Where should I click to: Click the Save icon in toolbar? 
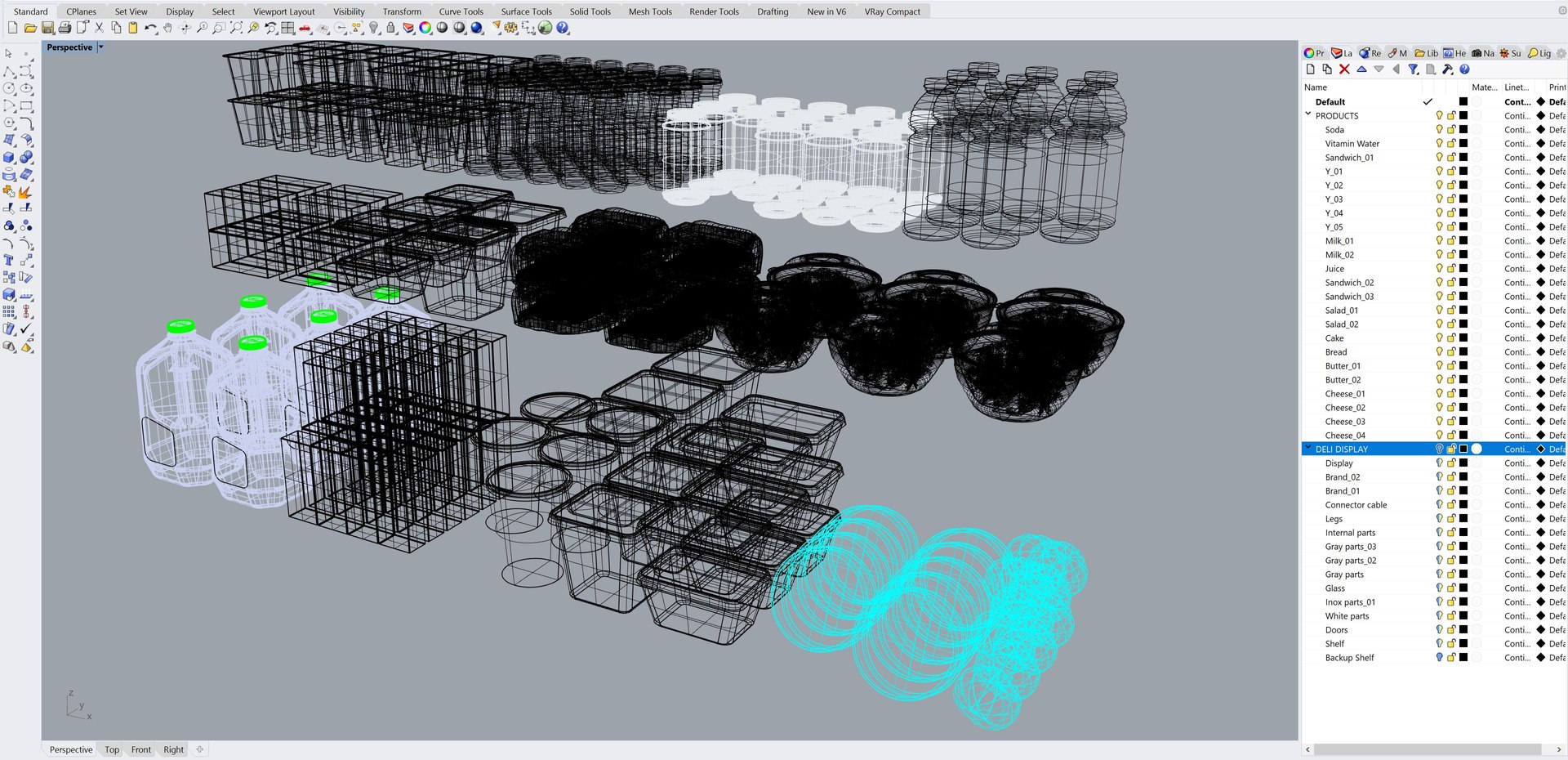(x=47, y=28)
